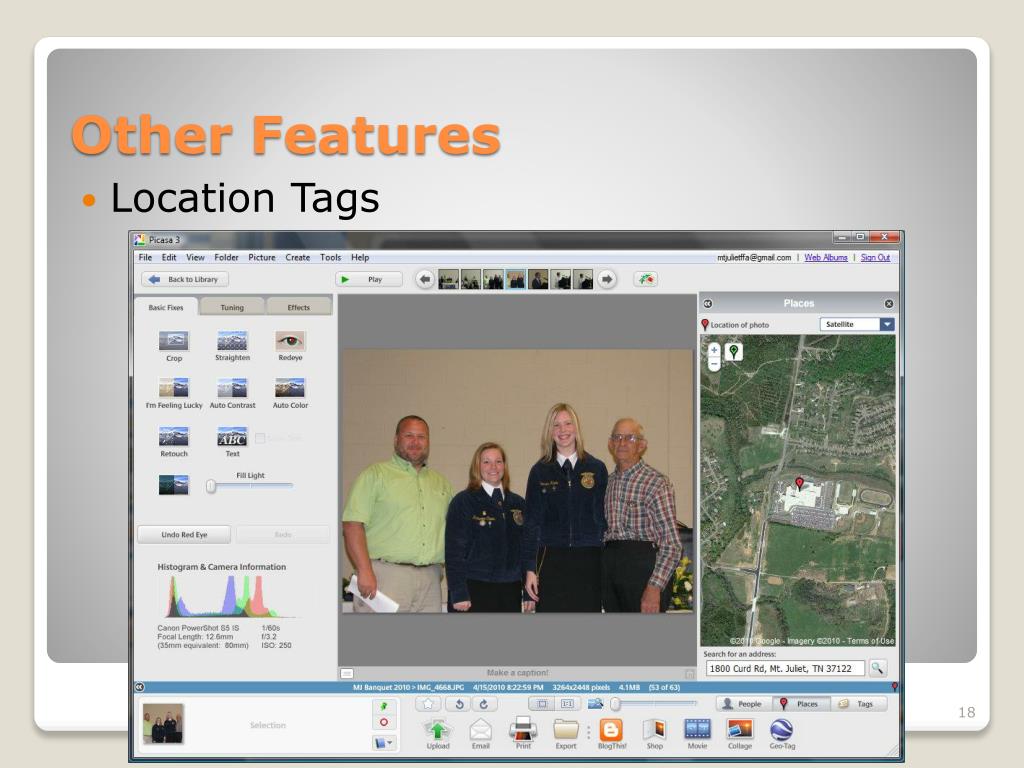1024x768 pixels.
Task: Collapse the Places side panel
Action: coord(707,304)
